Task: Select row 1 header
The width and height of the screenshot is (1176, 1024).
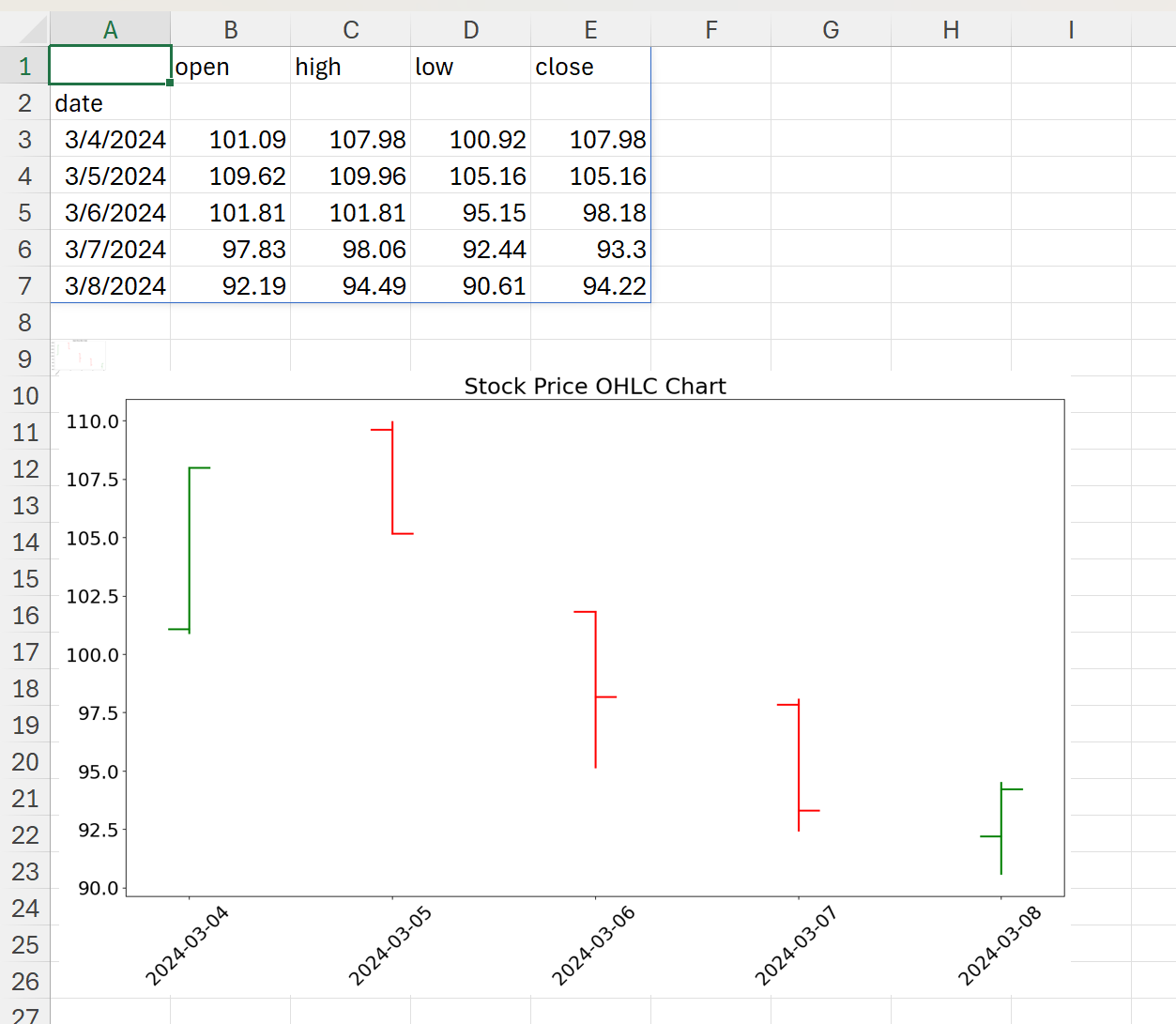Action: (24, 67)
